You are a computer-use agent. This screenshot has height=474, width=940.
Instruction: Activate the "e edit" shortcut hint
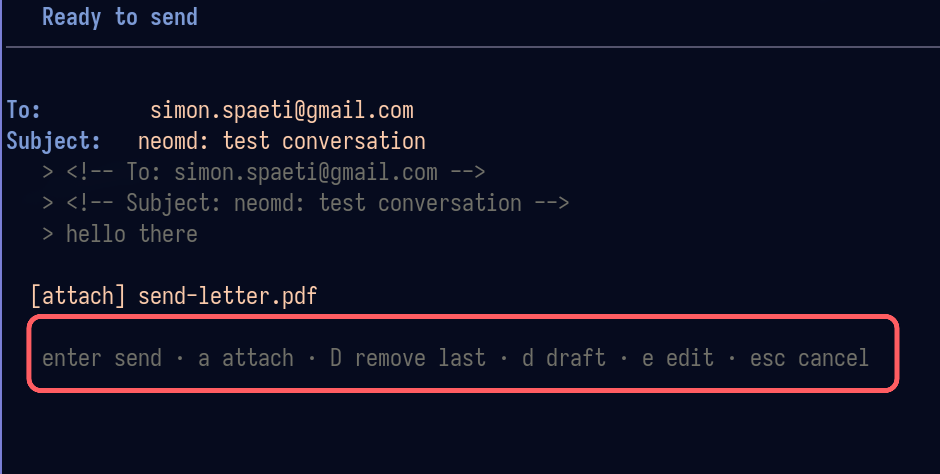click(x=677, y=358)
